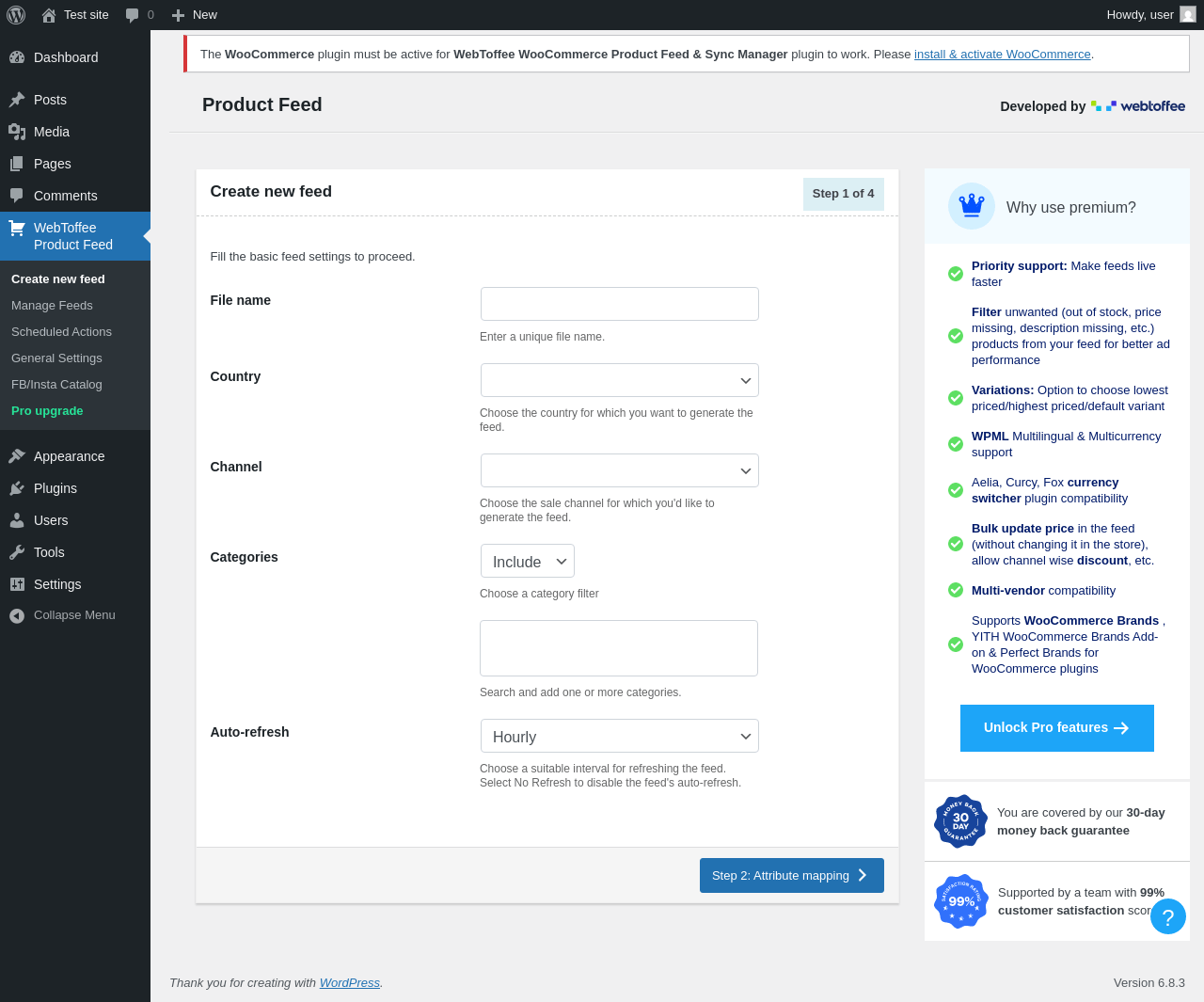Open Howdy, user account menu
The width and height of the screenshot is (1204, 1002).
[x=1151, y=15]
